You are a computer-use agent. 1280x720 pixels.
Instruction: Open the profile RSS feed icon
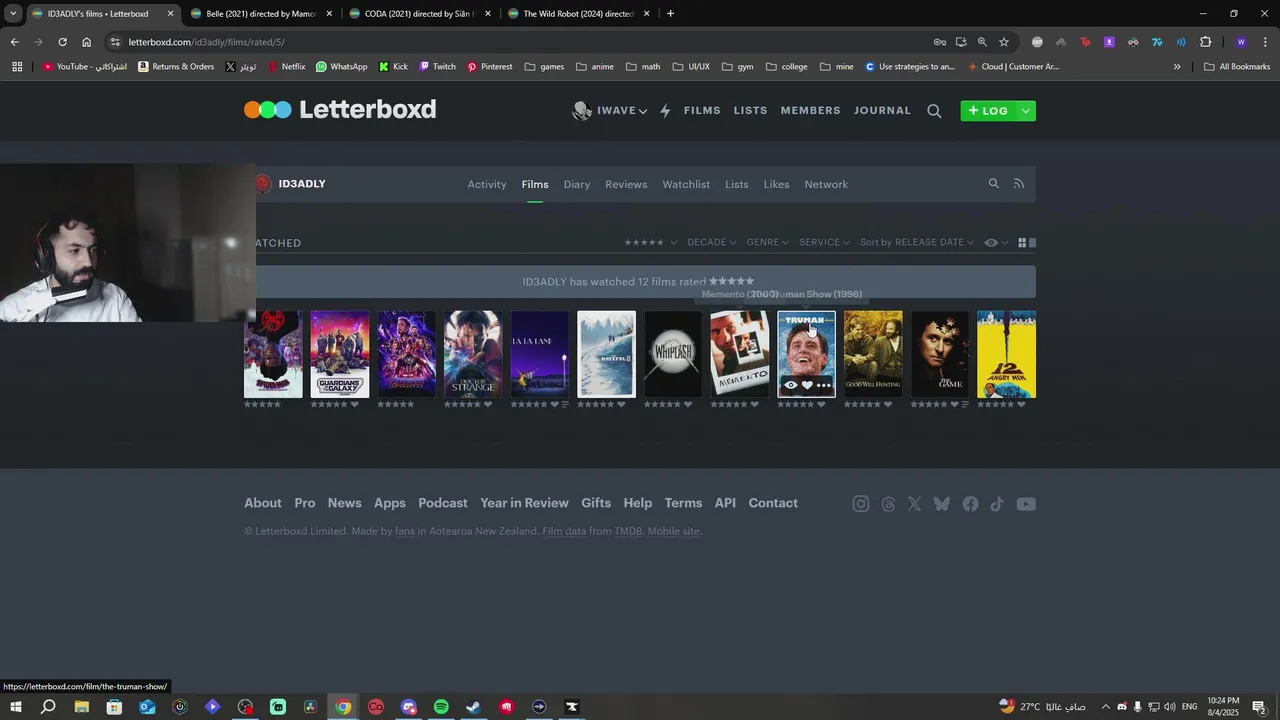(1019, 184)
